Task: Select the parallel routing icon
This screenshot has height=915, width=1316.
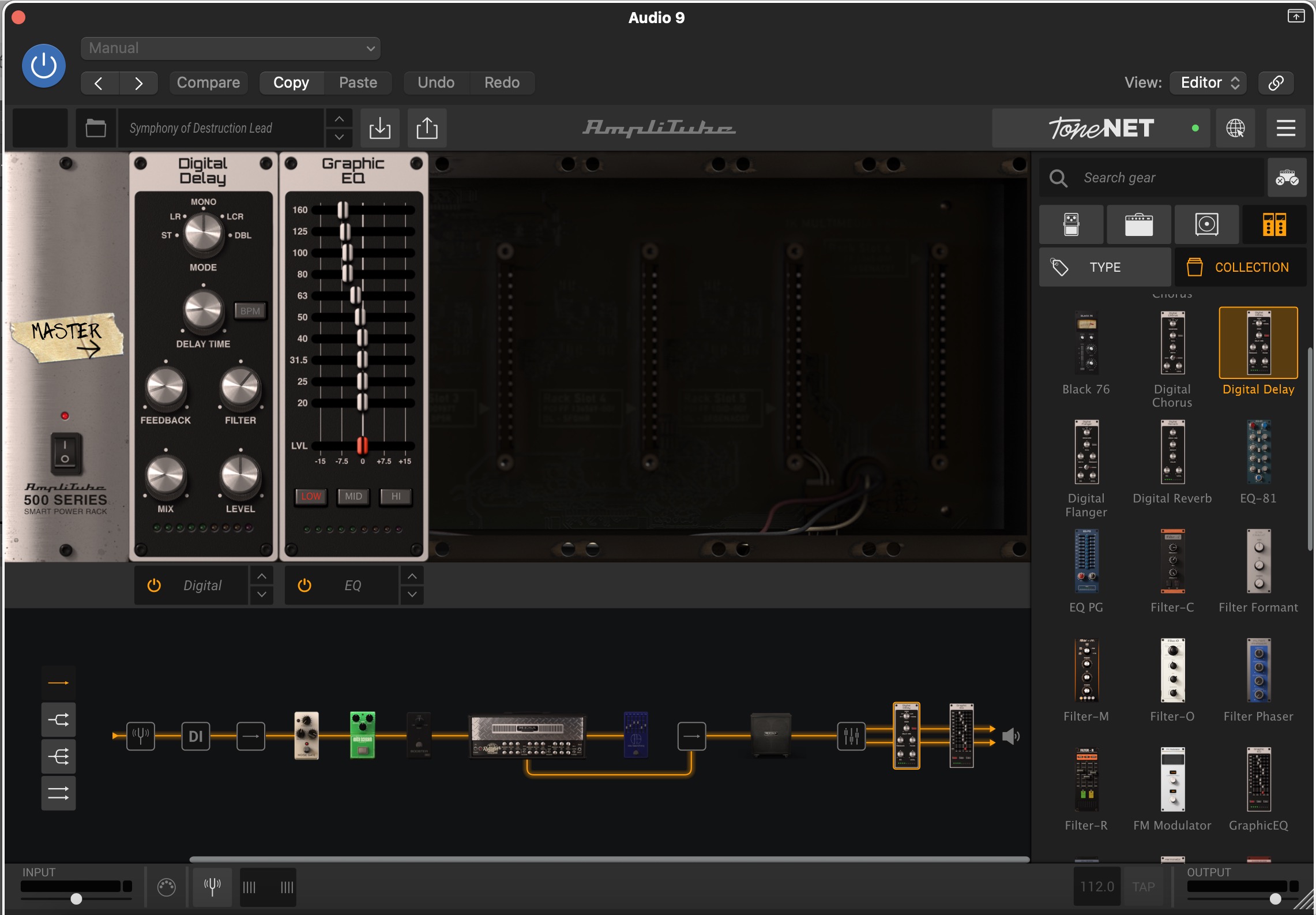Action: pos(58,793)
